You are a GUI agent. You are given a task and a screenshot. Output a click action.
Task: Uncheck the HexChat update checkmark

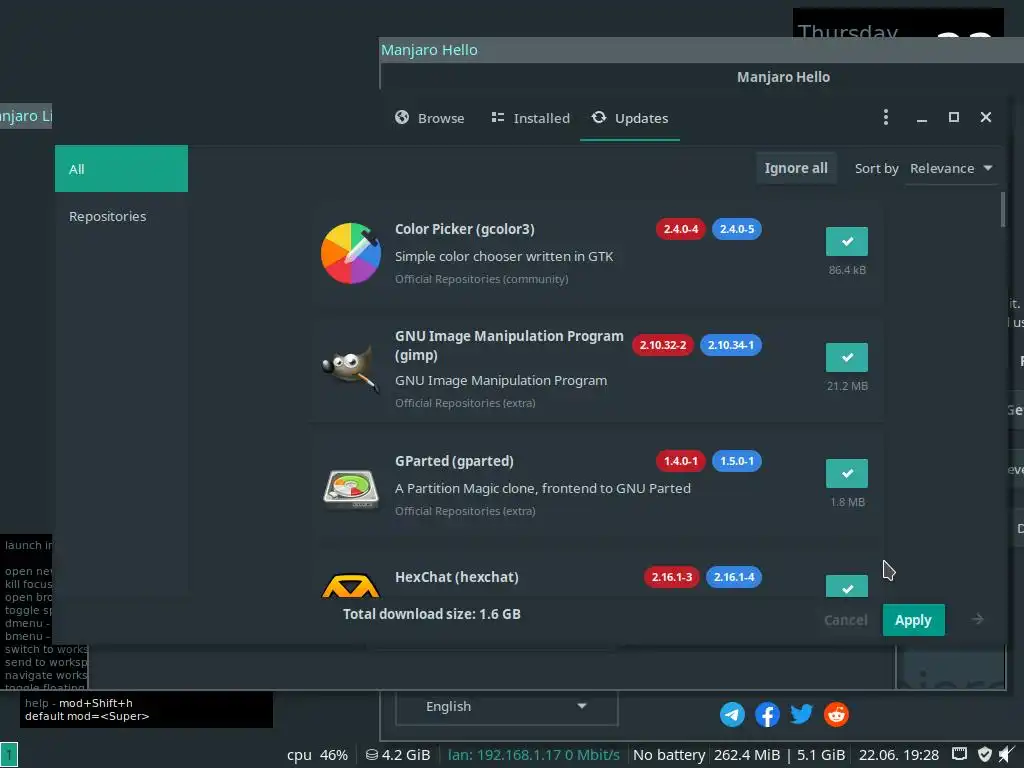[847, 586]
